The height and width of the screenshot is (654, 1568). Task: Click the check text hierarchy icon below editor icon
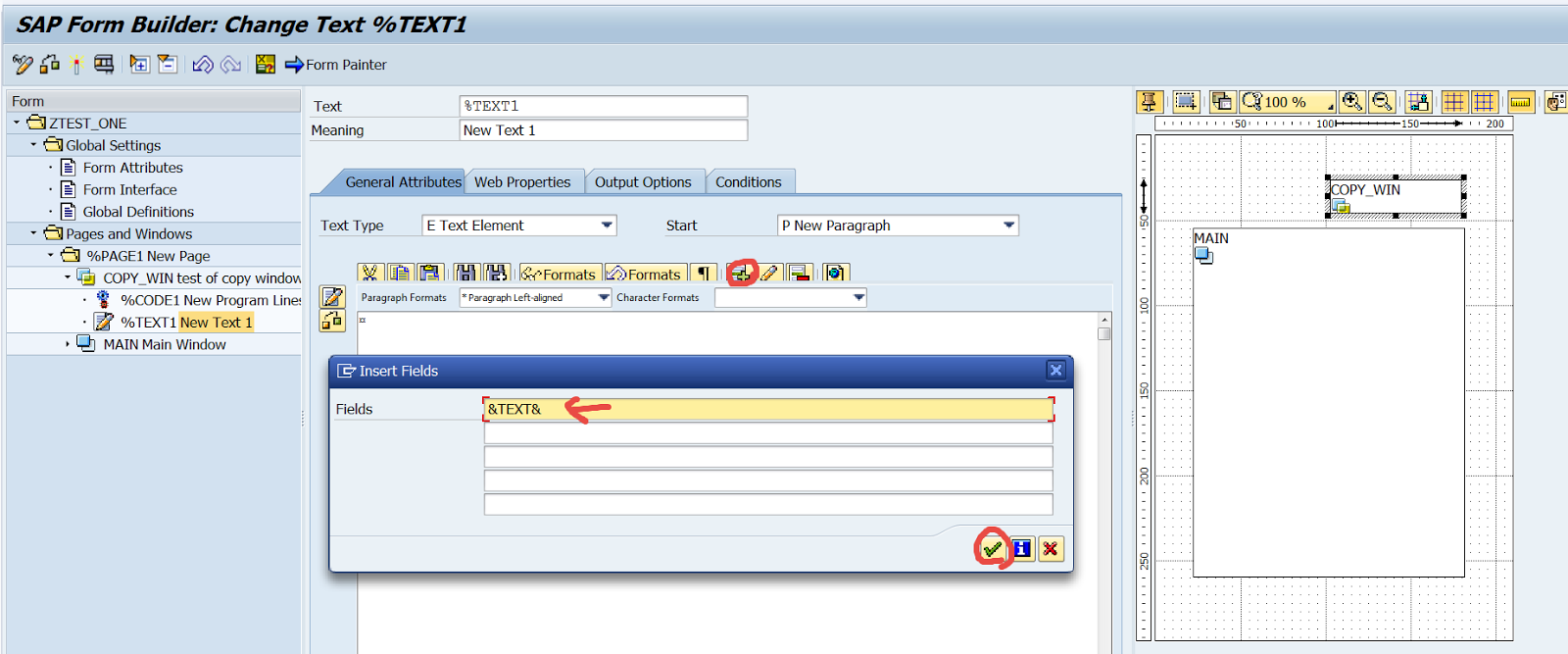point(332,321)
